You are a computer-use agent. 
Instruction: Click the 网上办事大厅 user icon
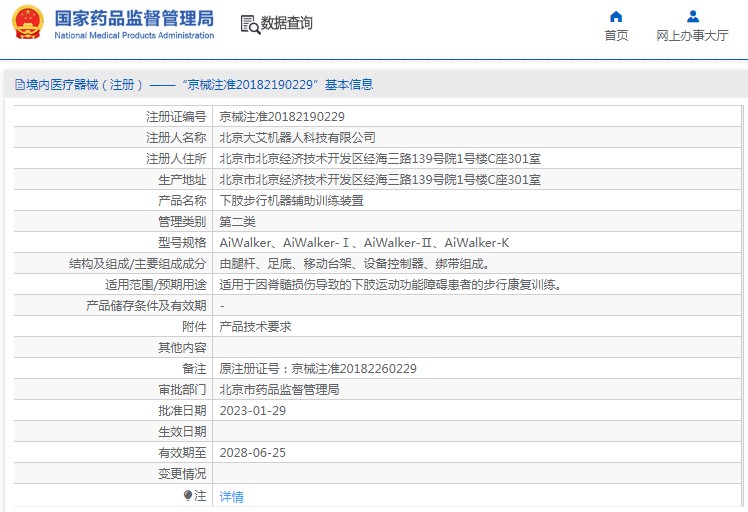693,17
